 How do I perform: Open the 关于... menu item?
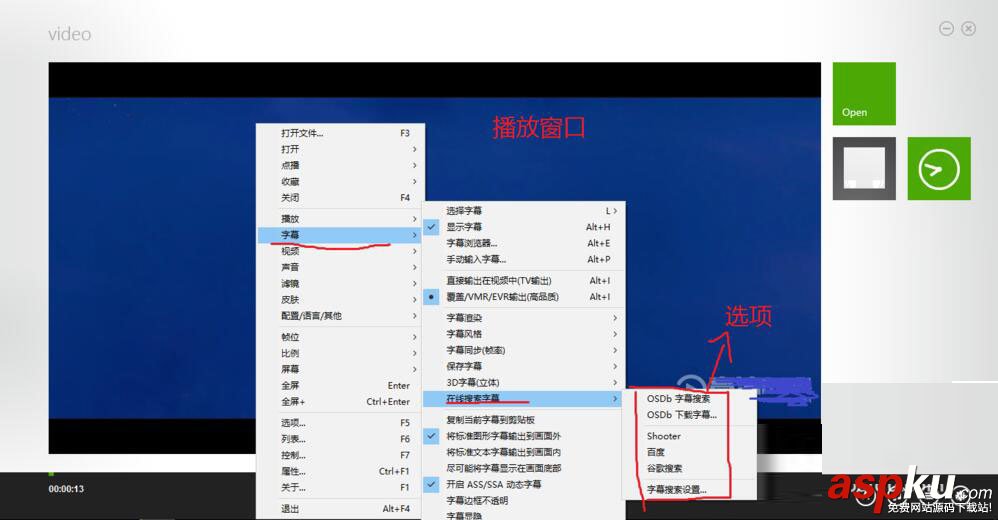(x=341, y=488)
